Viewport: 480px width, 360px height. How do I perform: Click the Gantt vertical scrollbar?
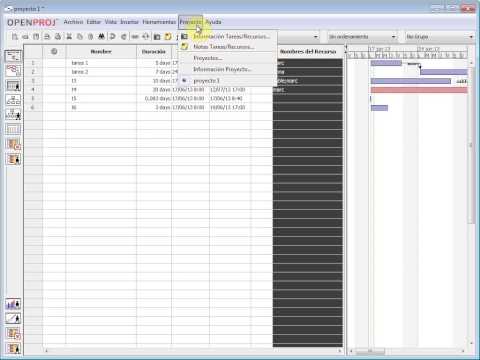[x=471, y=203]
